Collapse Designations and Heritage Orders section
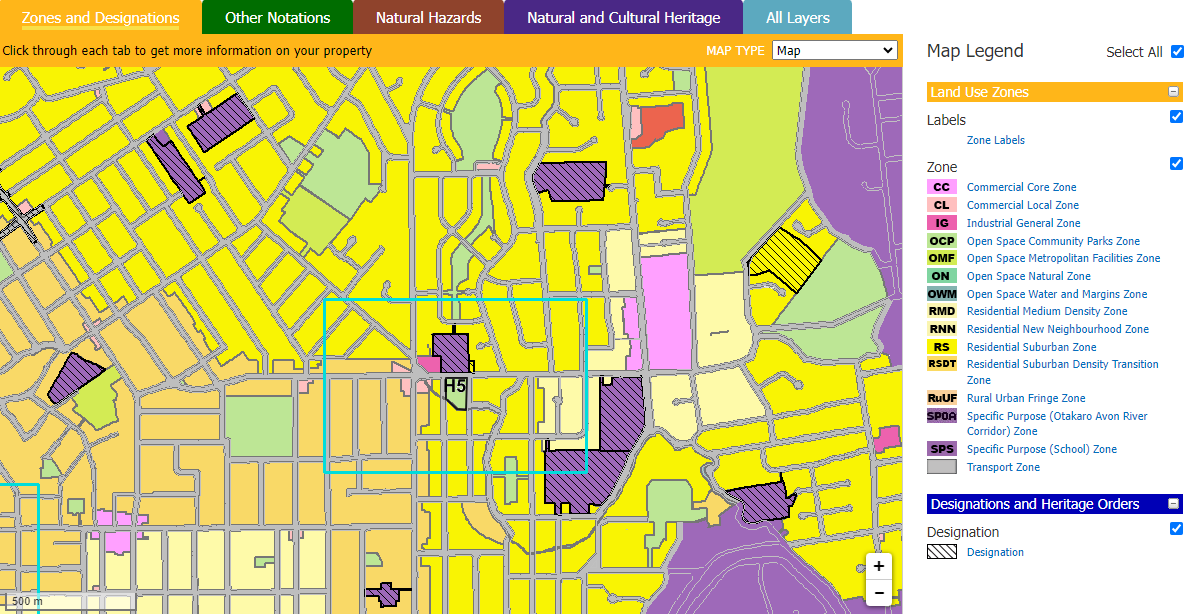 point(1173,504)
